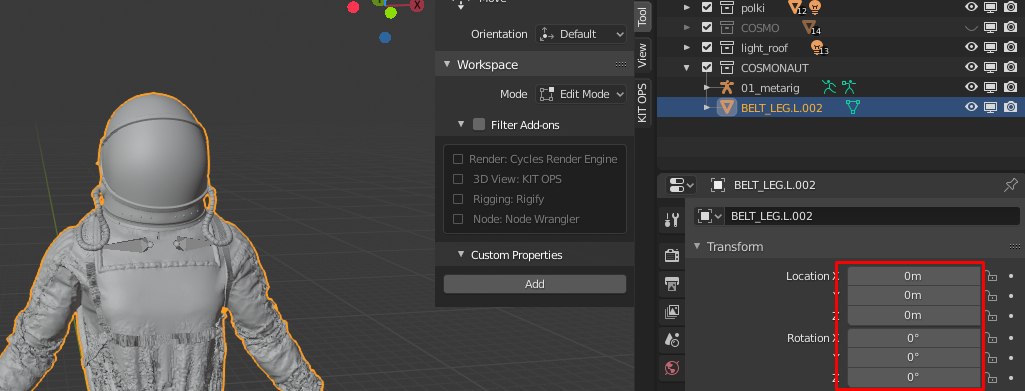1025x391 pixels.
Task: Open the Mode dropdown showing Edit Mode
Action: (x=580, y=94)
